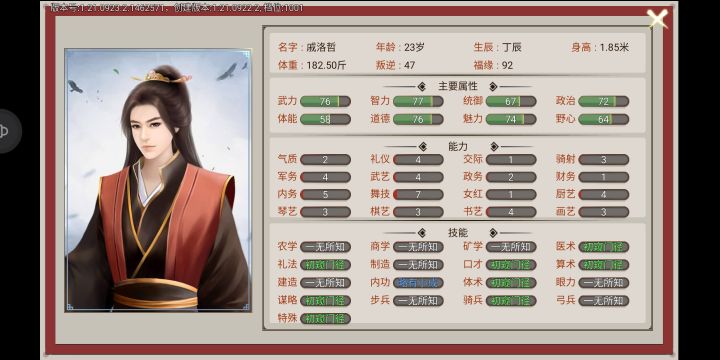The image size is (720, 360).
Task: Select the 礼仪 ability value bar
Action: point(418,160)
